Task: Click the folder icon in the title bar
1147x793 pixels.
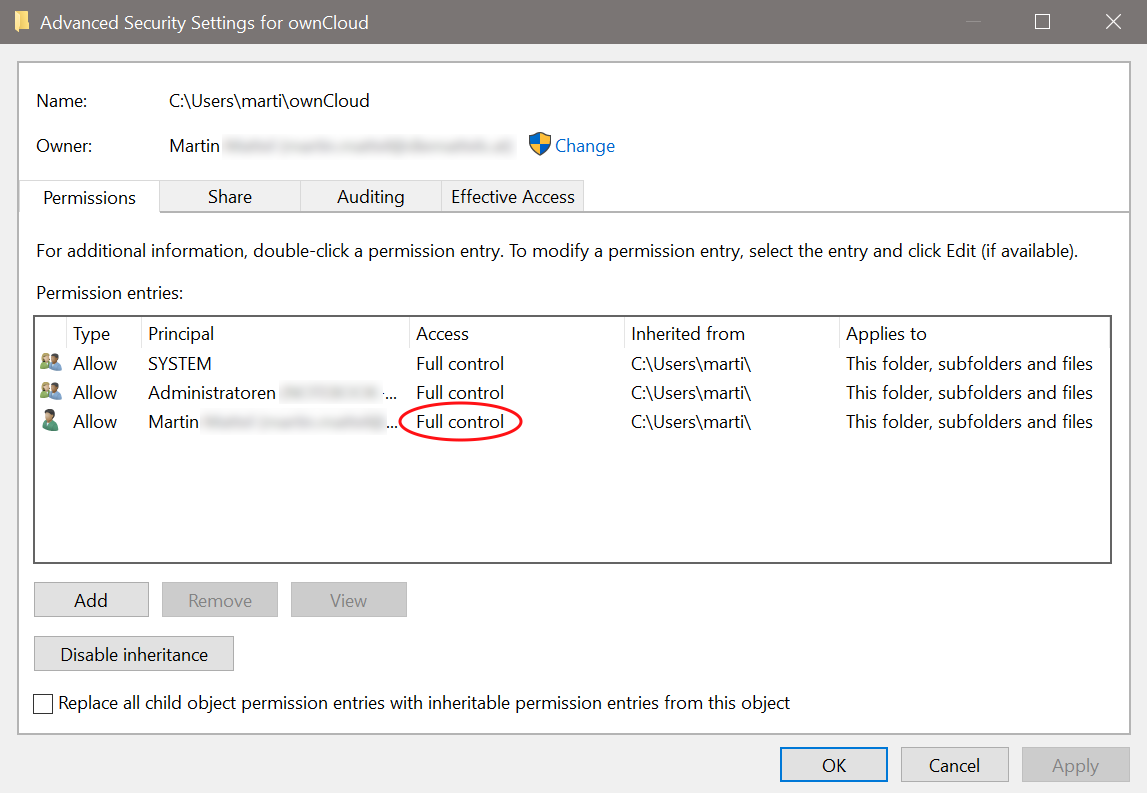Action: pos(21,21)
